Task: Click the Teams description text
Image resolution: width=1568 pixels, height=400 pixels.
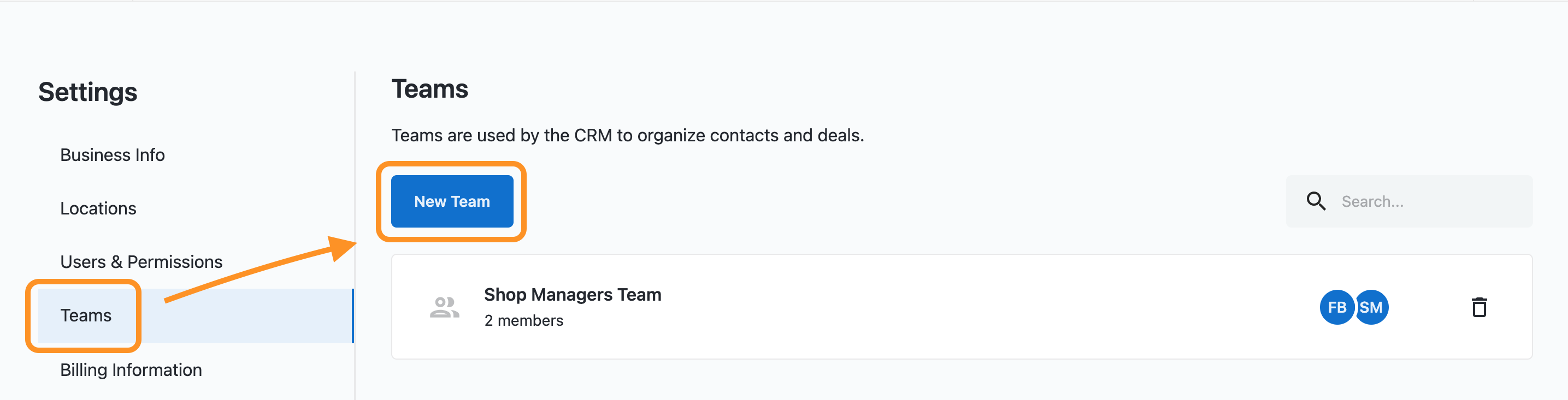Action: 628,135
